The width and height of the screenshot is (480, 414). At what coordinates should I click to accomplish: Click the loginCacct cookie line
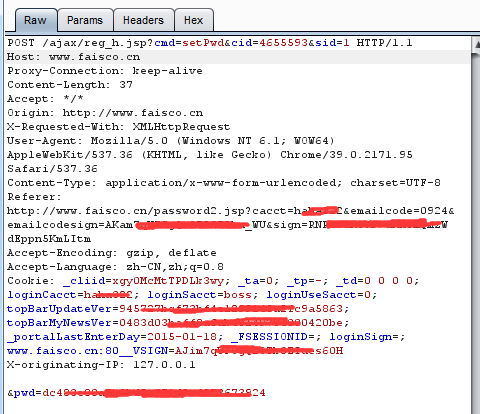(x=192, y=295)
